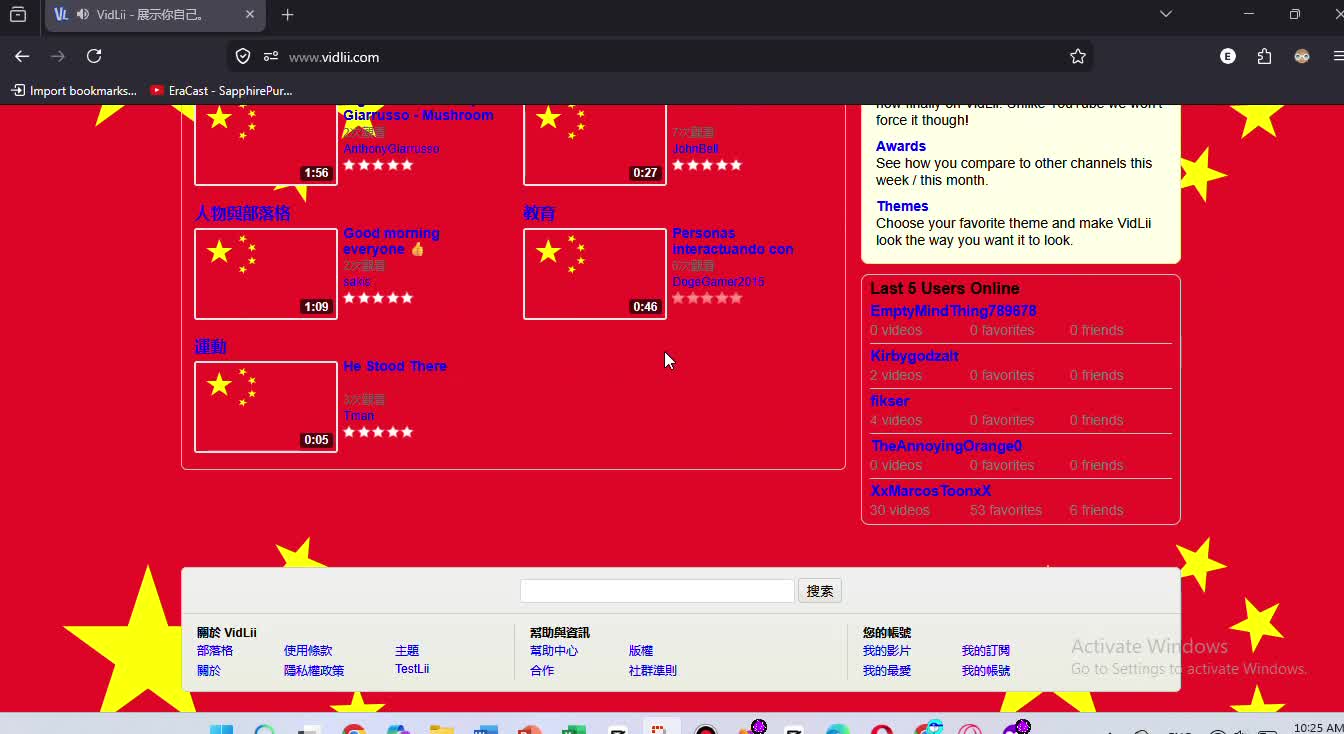Open the tracking protection shield
Screen dimensions: 1344x734
pyautogui.click(x=242, y=56)
